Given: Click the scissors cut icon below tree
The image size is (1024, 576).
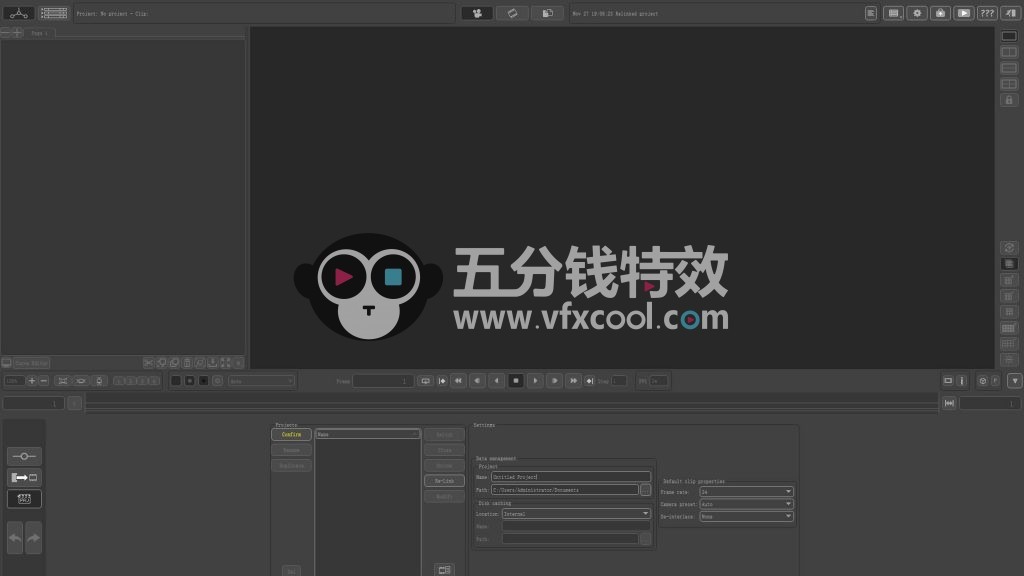Looking at the screenshot, I should point(148,362).
